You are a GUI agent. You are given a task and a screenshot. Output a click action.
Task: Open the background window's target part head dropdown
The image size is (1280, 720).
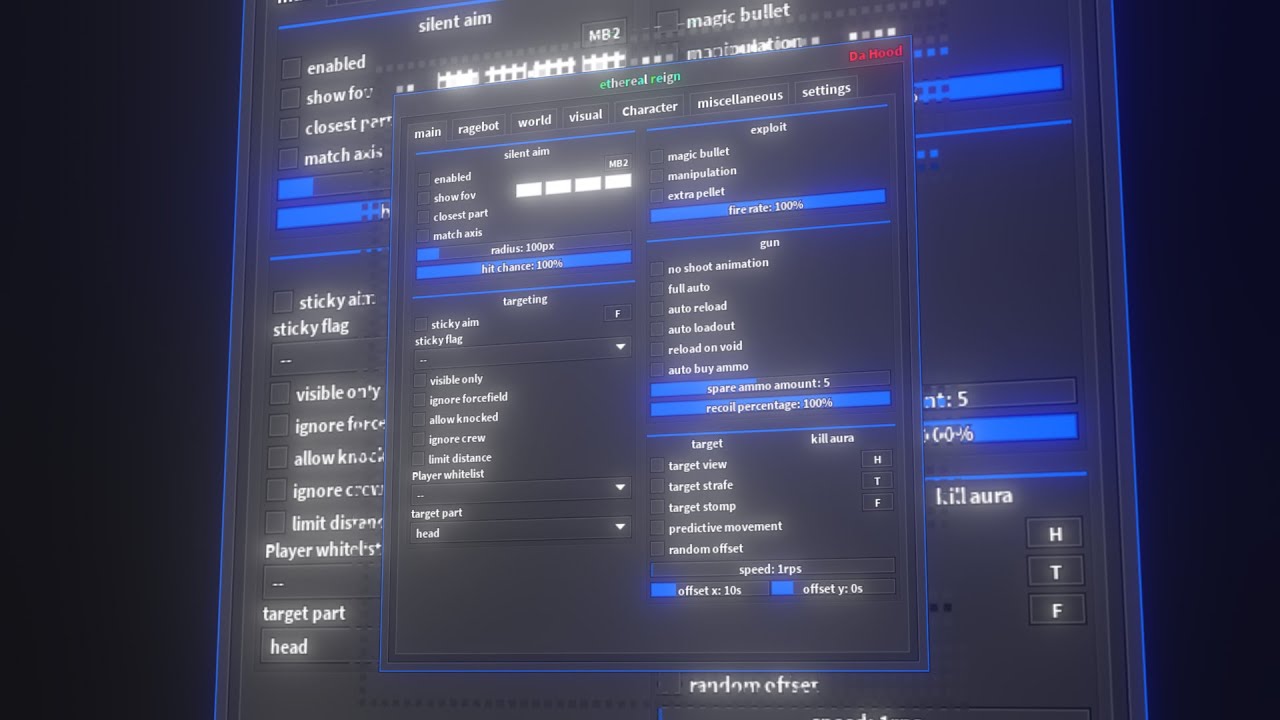[318, 646]
